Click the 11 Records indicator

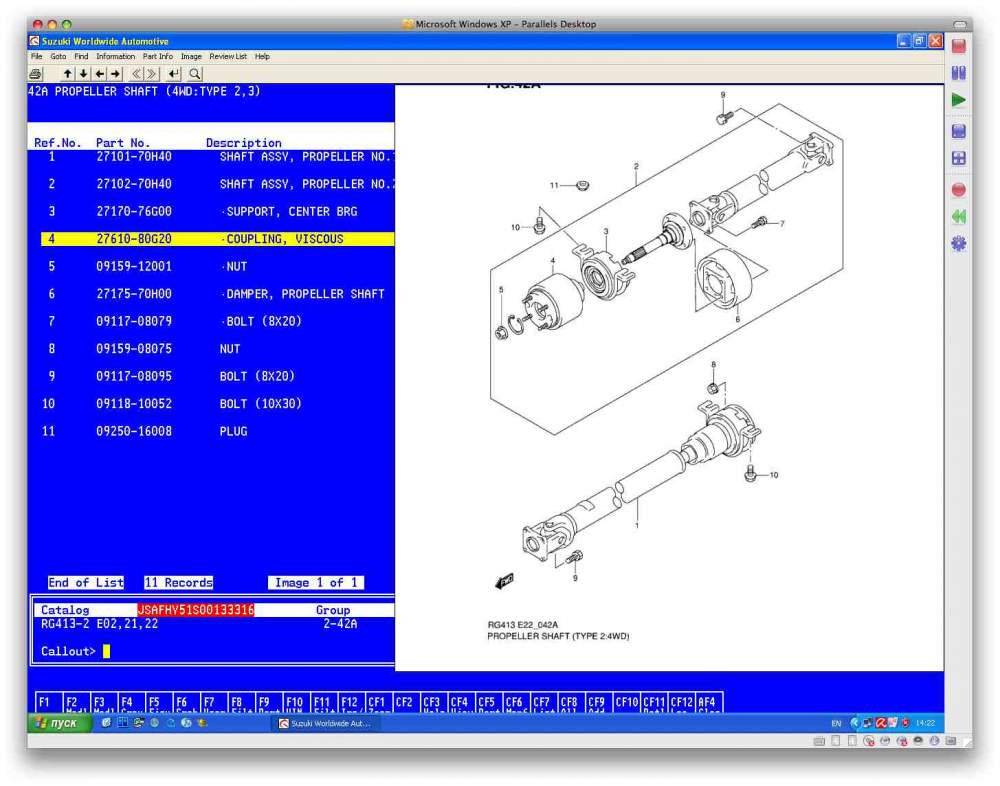click(179, 582)
